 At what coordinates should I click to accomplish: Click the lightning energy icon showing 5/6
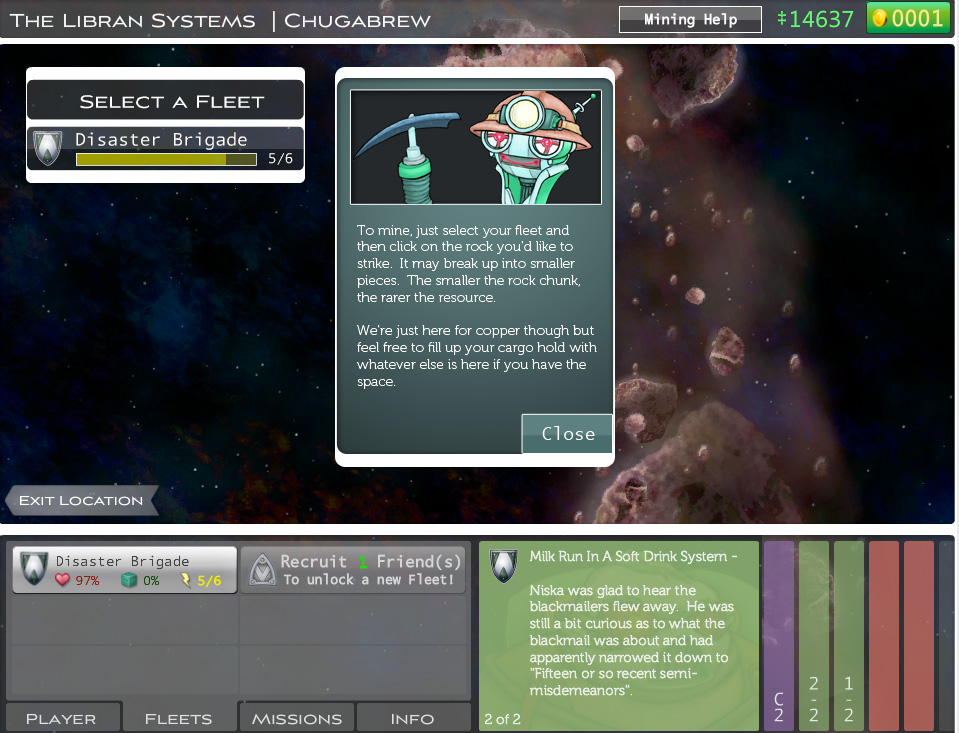186,581
